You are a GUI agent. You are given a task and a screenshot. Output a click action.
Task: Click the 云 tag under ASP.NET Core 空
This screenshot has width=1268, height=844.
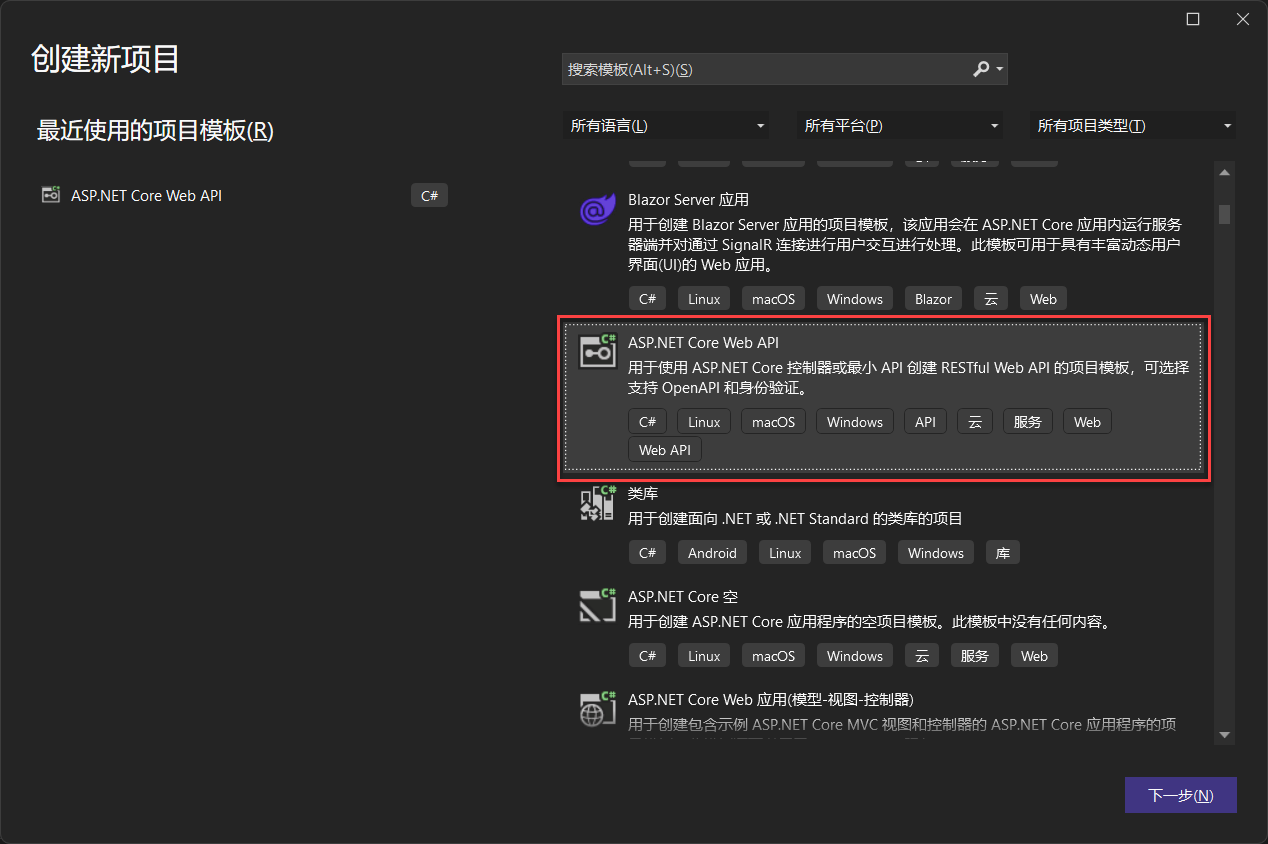(x=922, y=655)
